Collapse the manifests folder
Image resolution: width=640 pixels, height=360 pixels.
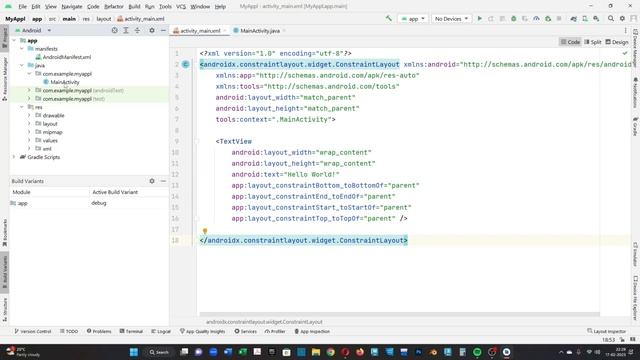(22, 49)
